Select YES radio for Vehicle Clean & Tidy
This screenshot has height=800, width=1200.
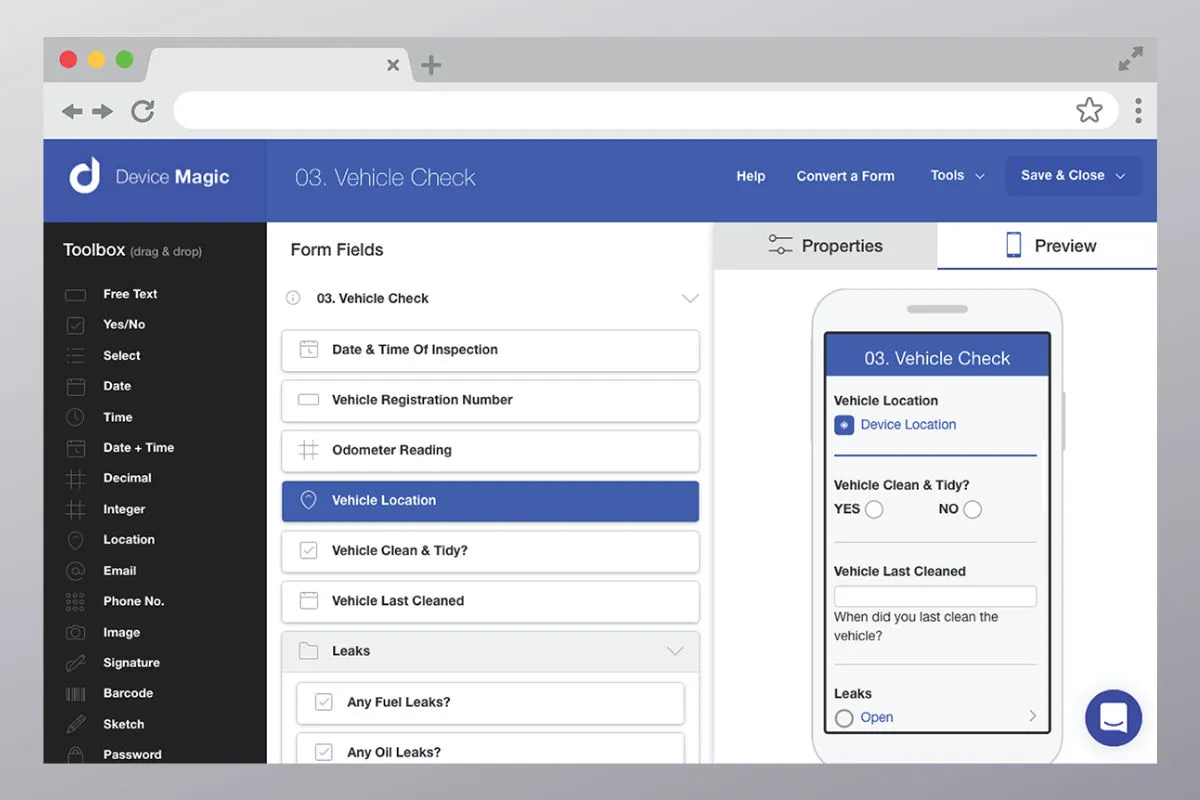pos(874,509)
